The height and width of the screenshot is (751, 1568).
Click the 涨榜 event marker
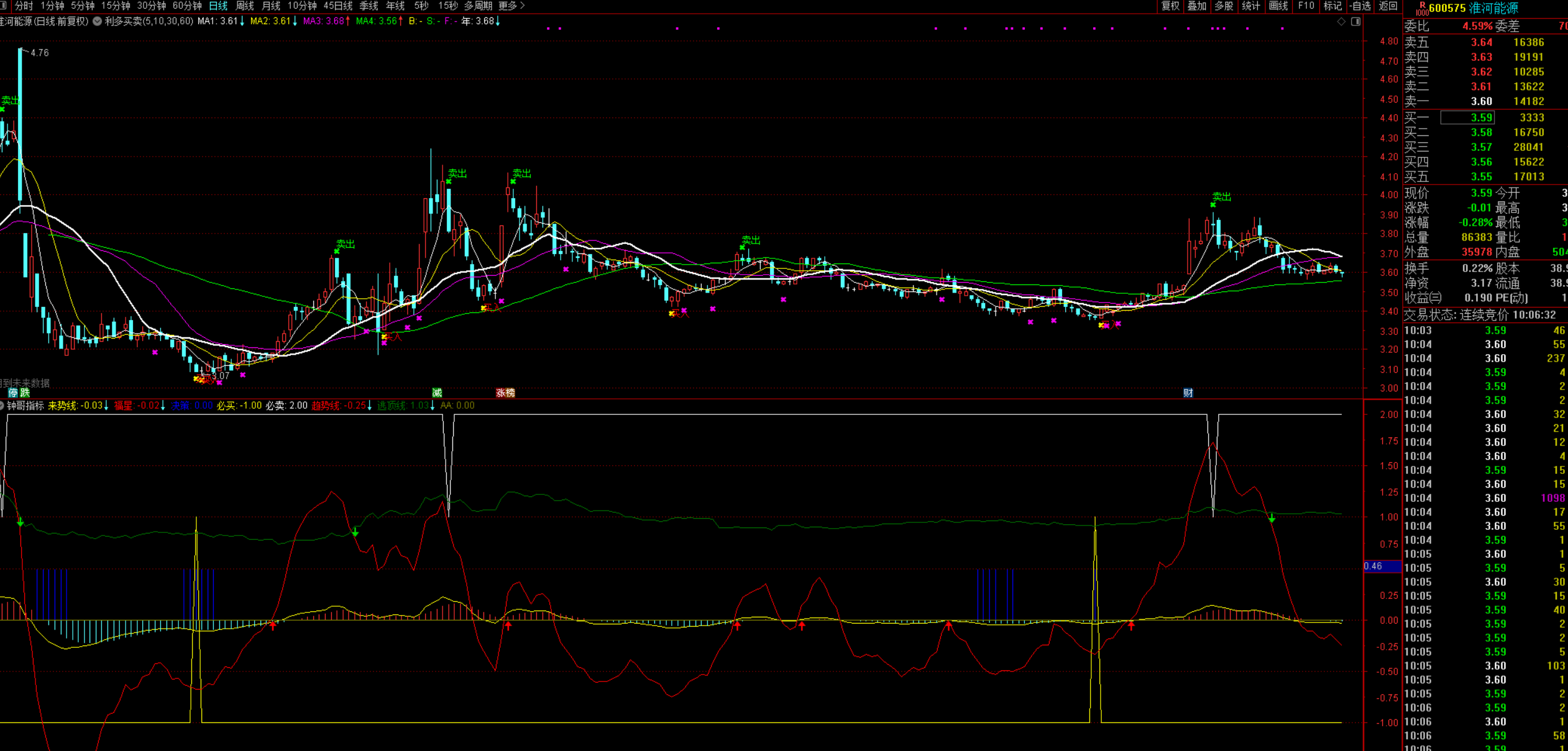pos(505,393)
